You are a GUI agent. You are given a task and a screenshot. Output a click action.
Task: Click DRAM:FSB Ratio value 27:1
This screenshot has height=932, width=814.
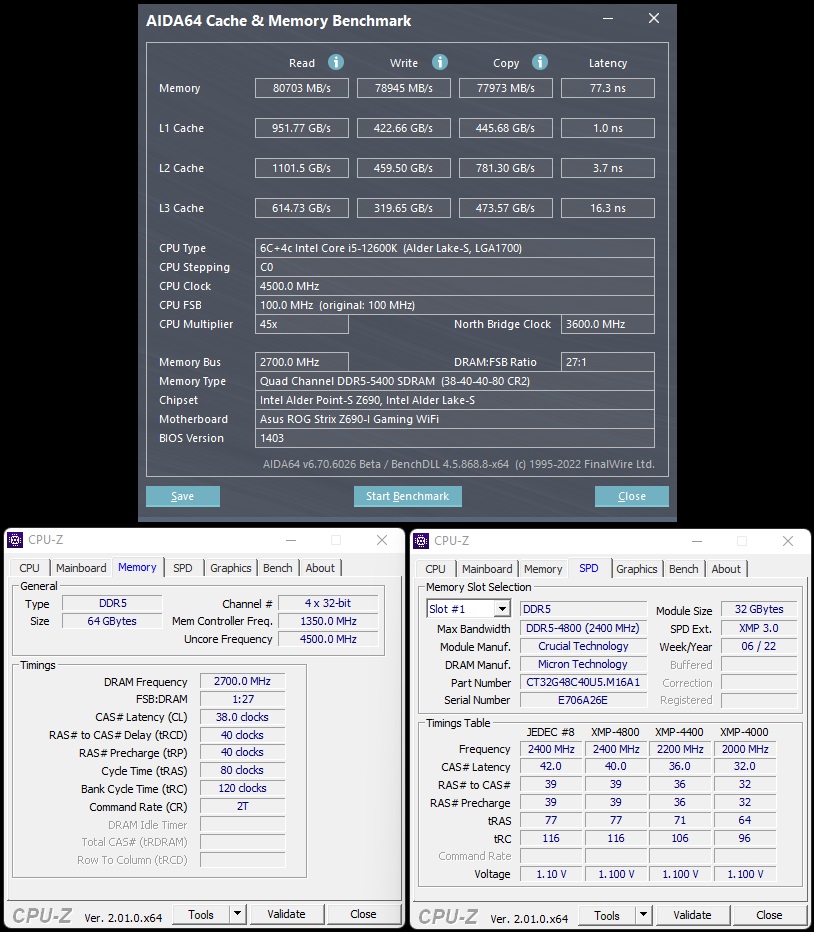point(608,362)
